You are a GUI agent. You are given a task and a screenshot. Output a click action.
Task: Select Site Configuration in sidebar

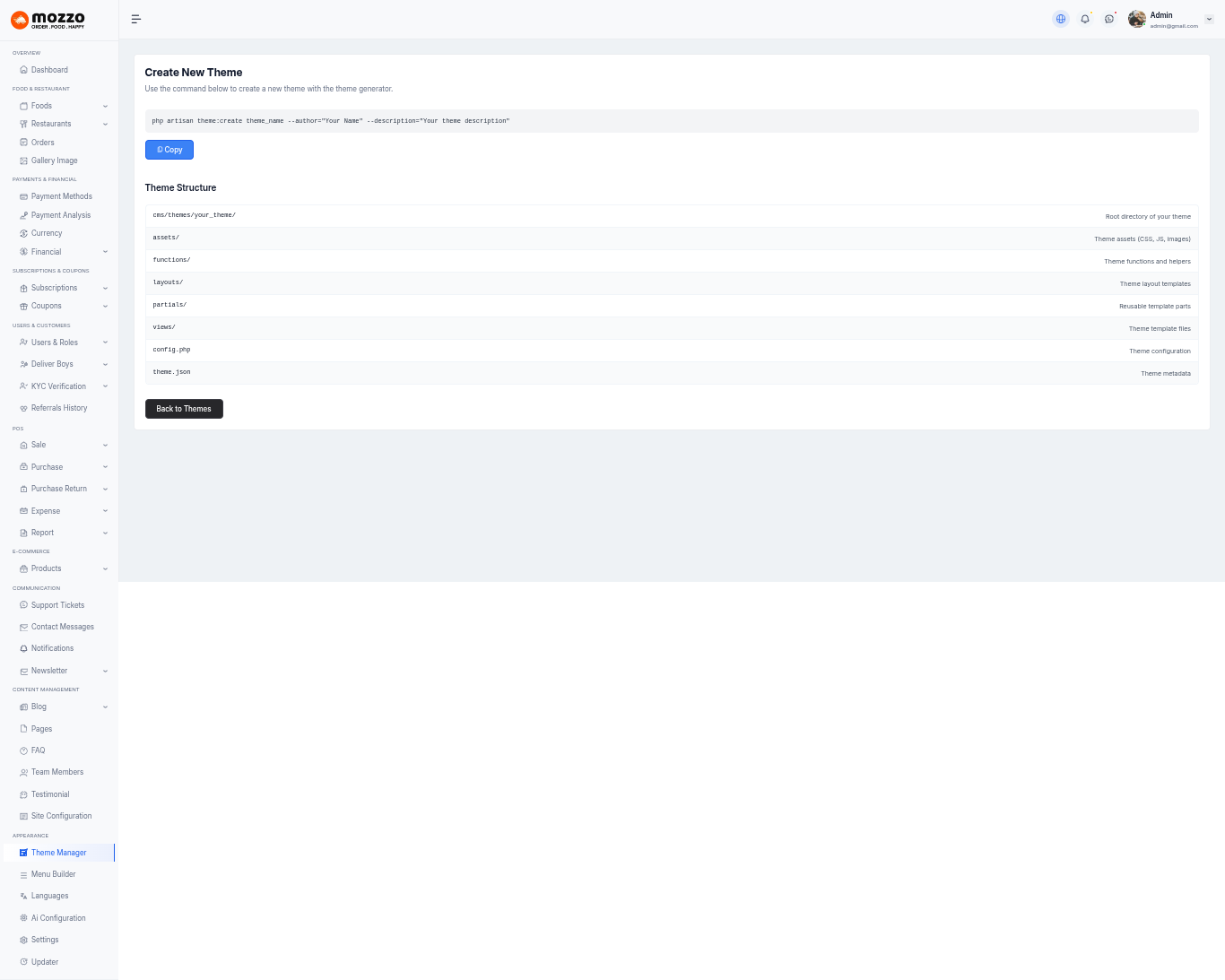coord(61,816)
